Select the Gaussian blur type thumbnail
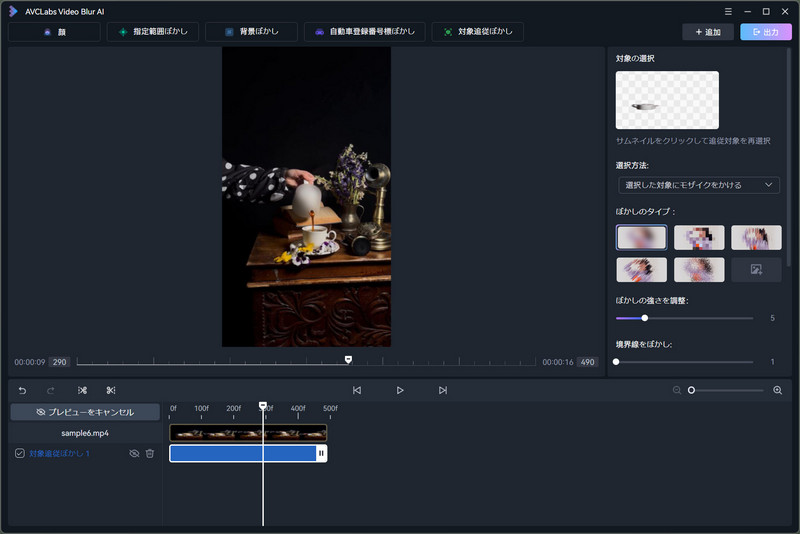800x534 pixels. click(x=641, y=237)
